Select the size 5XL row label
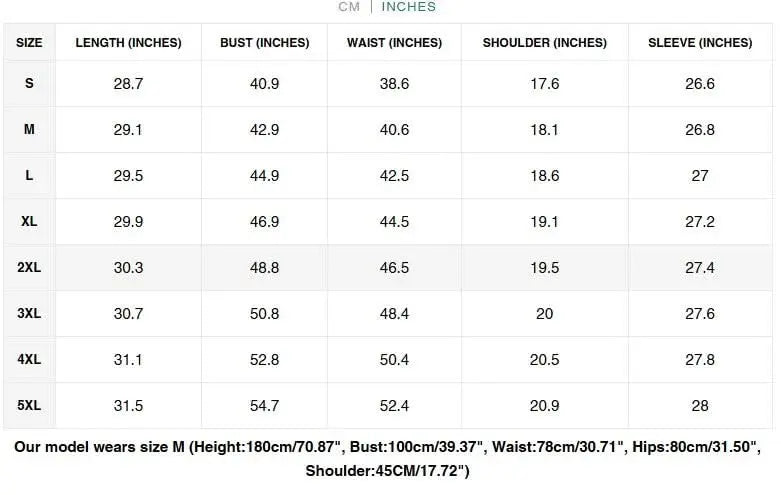The height and width of the screenshot is (495, 781). pos(29,406)
